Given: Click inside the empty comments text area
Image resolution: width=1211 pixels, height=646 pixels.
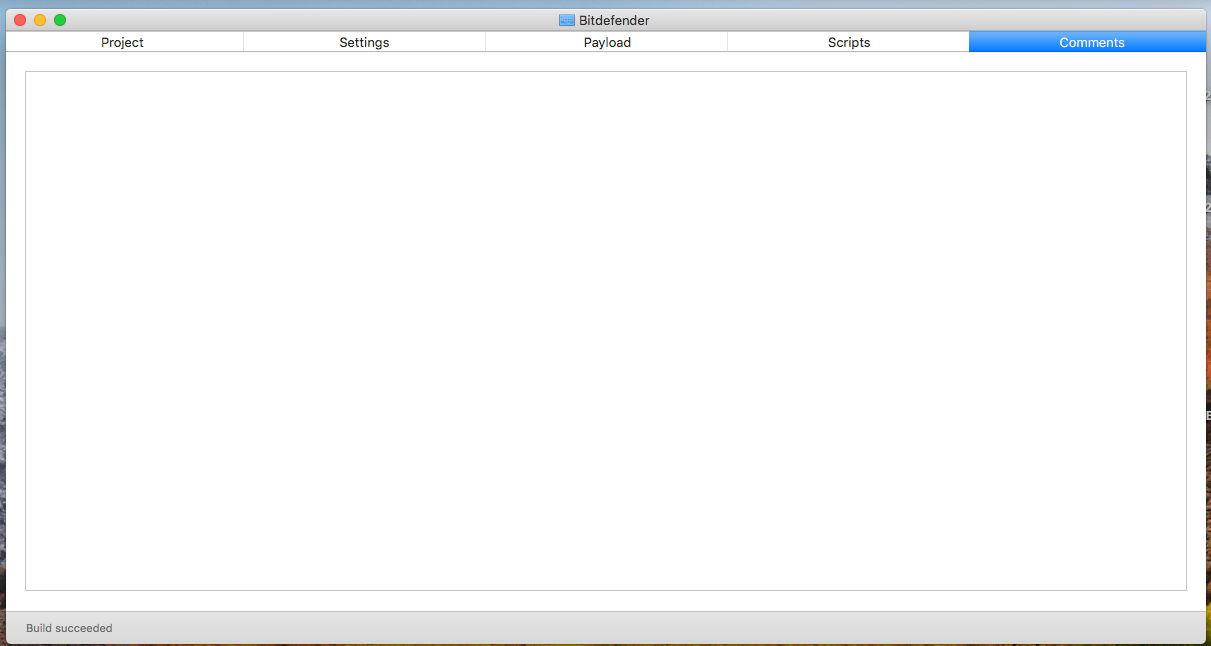Looking at the screenshot, I should (606, 331).
